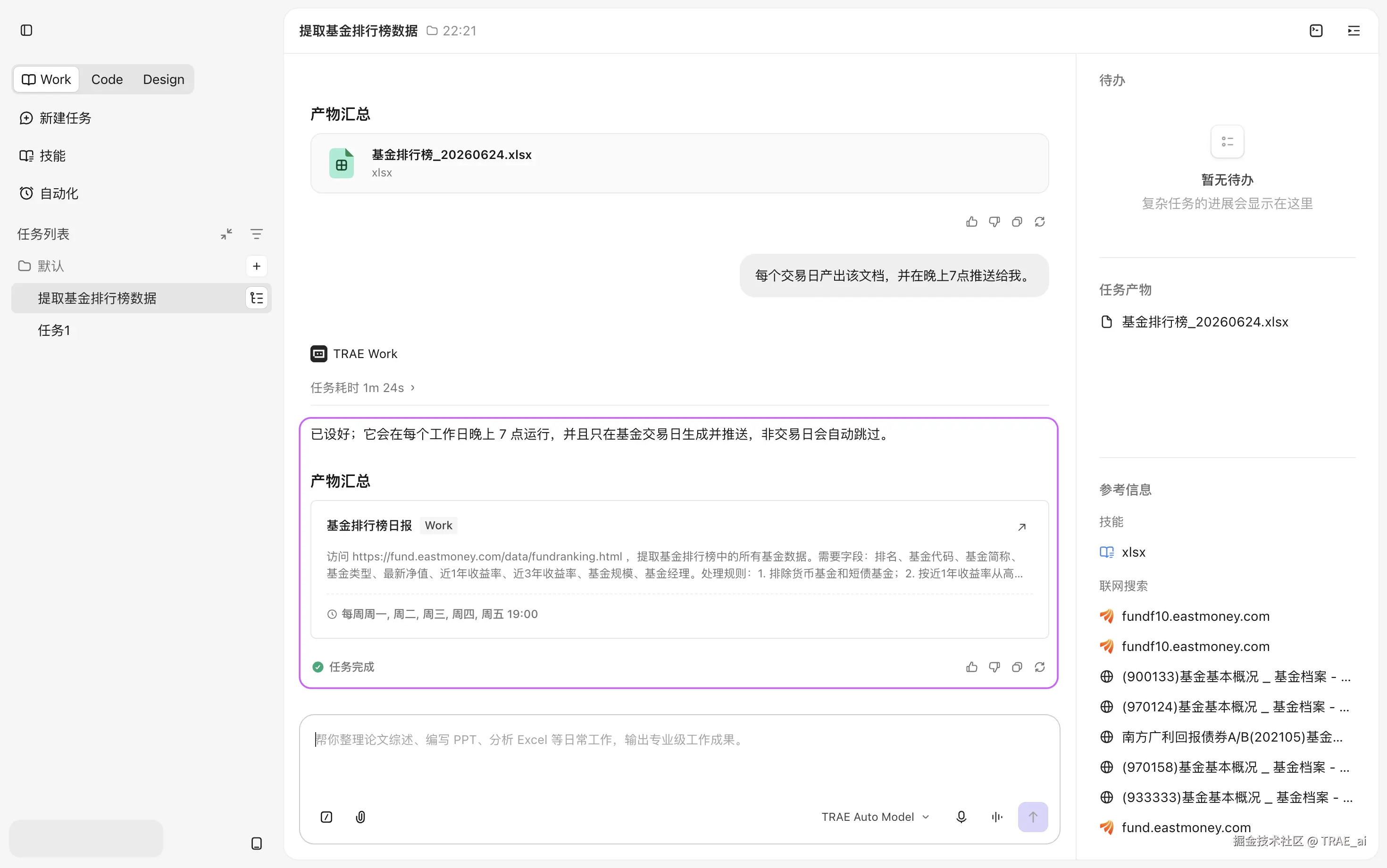Open 自动化 in the sidebar
Screen dimensions: 1387x868
(50, 193)
